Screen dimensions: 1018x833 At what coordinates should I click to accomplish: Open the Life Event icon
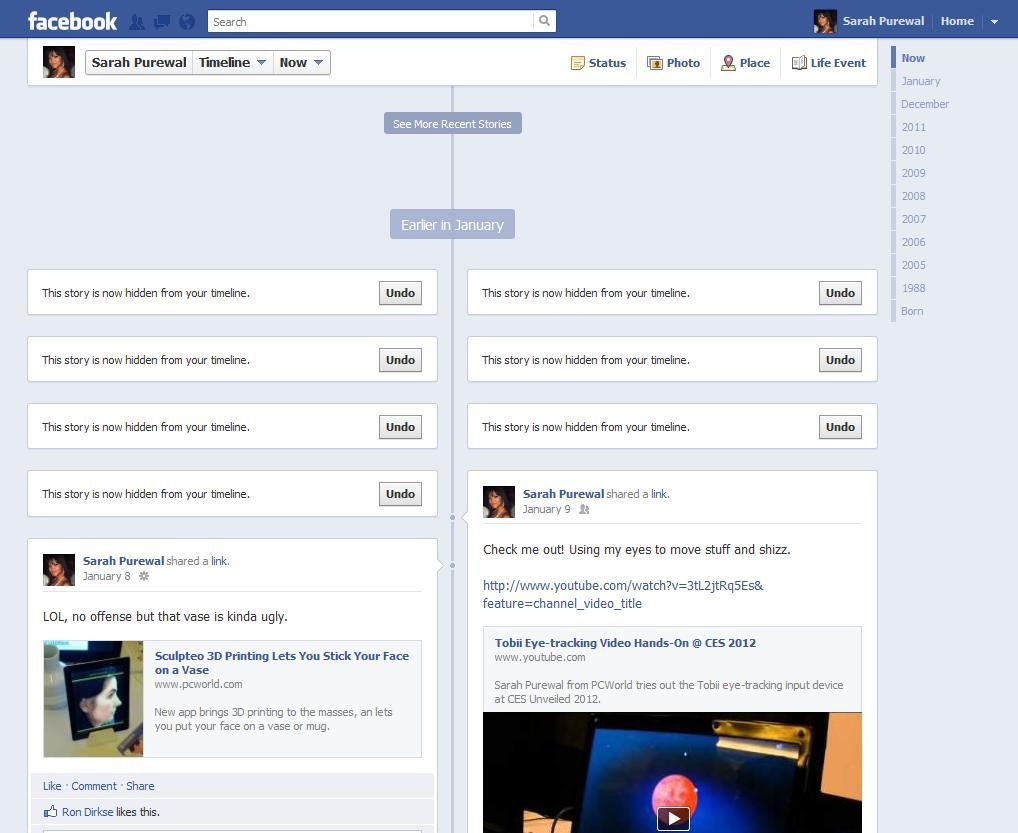click(799, 62)
